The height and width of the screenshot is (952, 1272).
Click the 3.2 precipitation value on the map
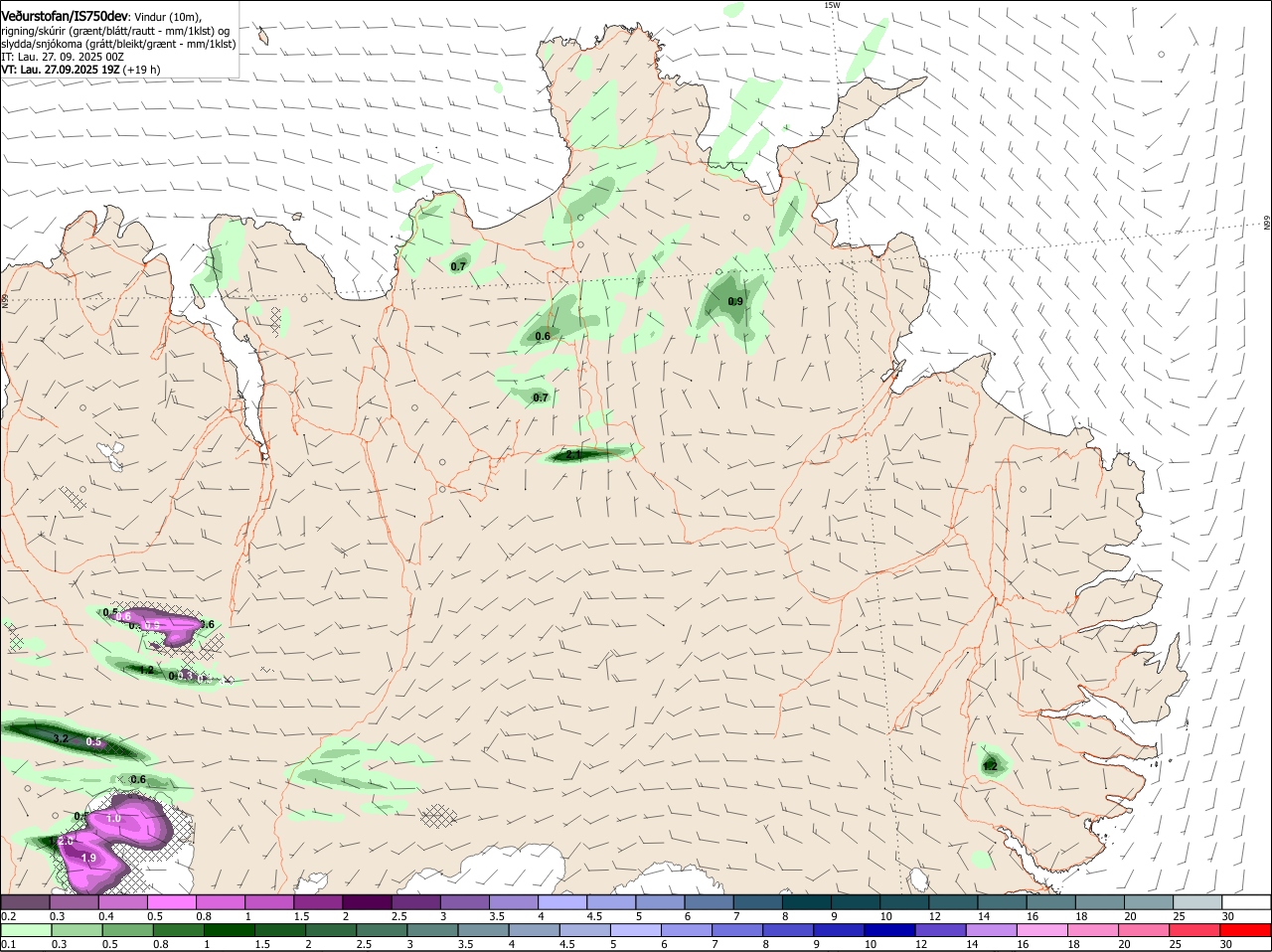(61, 738)
